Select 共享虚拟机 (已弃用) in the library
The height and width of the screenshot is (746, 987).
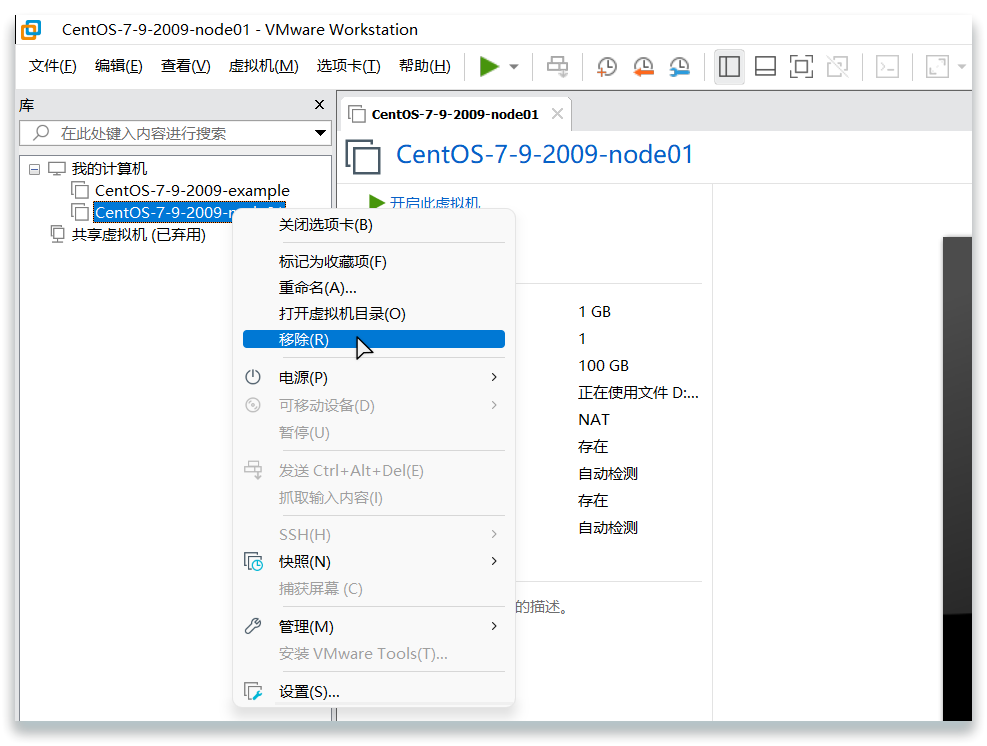pos(138,235)
